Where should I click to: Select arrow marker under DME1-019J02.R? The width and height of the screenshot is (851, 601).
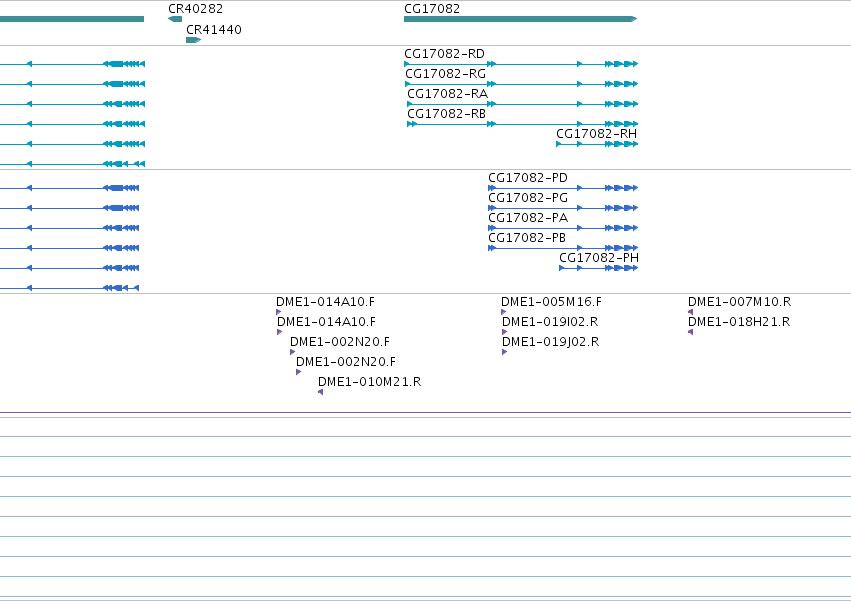(505, 352)
